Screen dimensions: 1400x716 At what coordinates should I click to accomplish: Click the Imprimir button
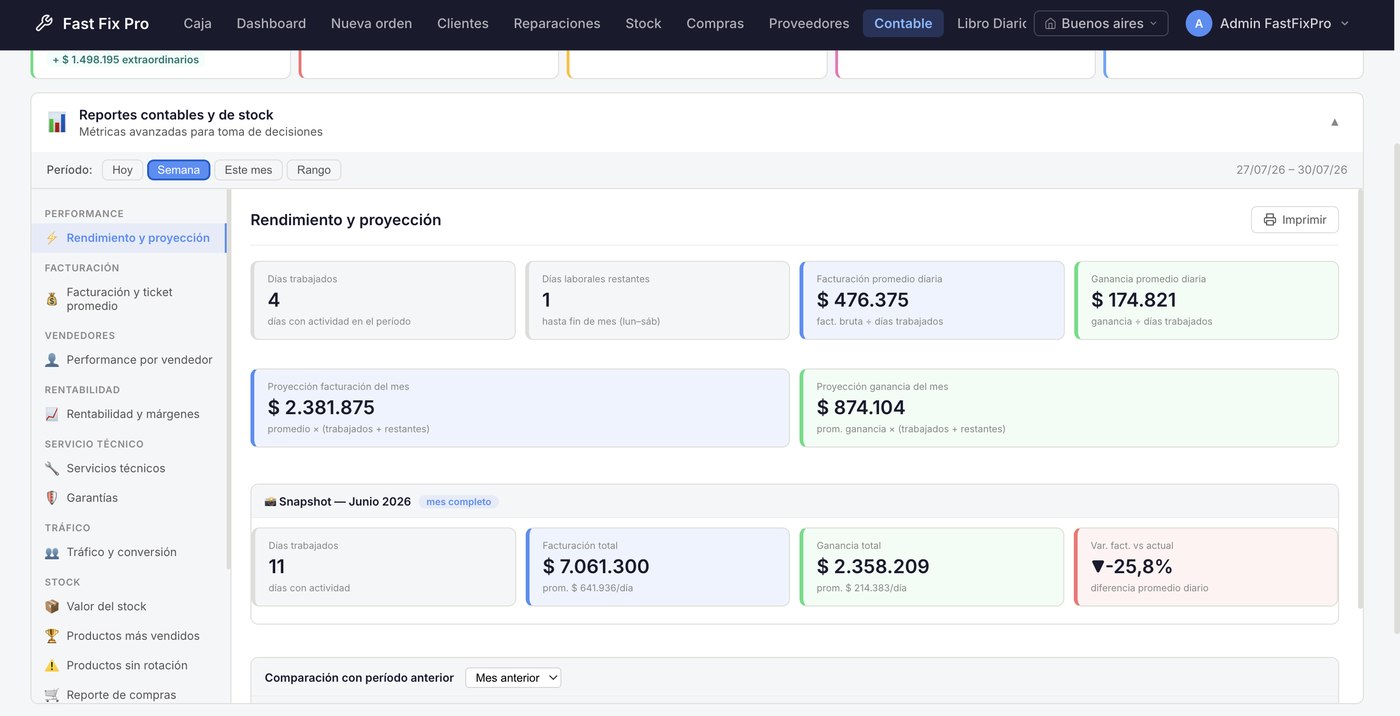1295,220
